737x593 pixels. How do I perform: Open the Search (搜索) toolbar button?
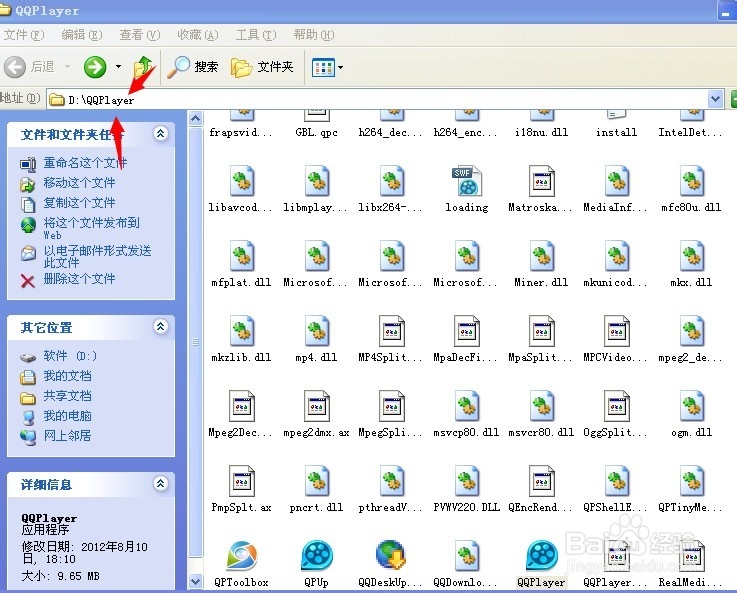click(x=193, y=67)
